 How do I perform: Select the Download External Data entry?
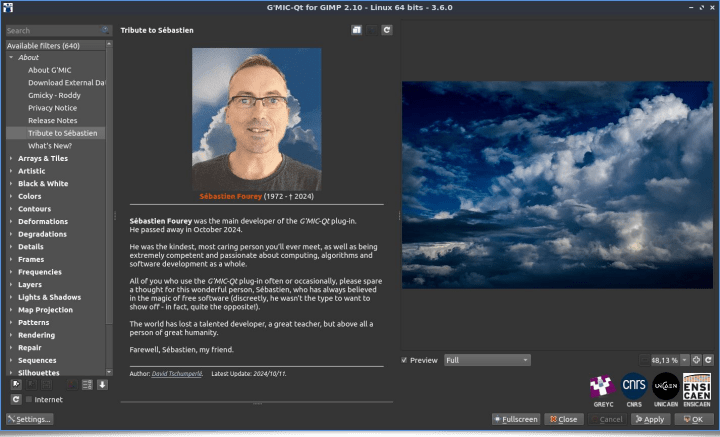pos(67,83)
